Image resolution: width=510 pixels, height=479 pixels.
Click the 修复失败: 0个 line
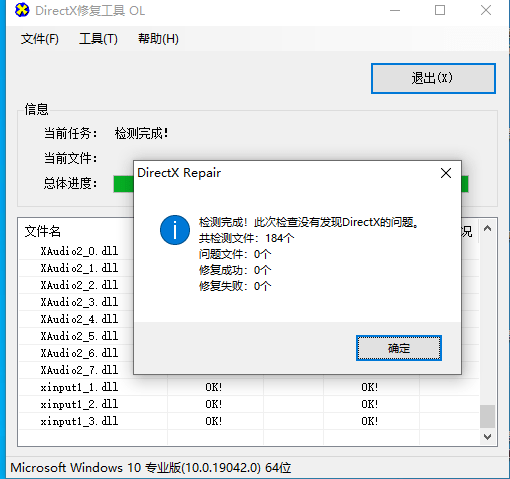[x=235, y=286]
